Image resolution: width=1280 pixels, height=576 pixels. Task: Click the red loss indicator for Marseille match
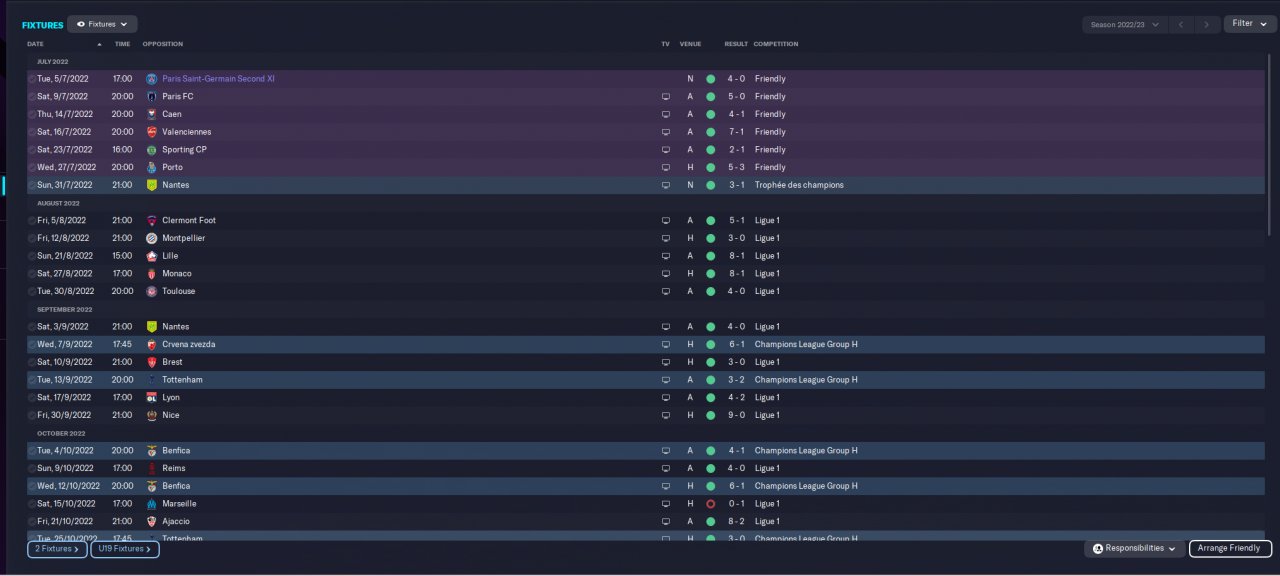point(710,504)
